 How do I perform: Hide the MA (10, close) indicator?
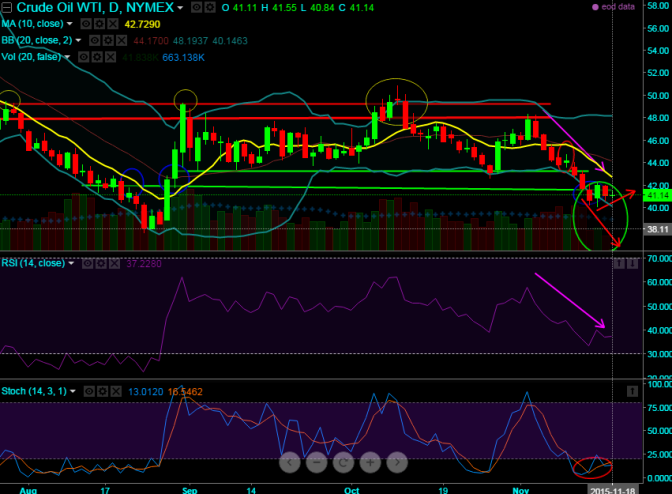[86, 24]
